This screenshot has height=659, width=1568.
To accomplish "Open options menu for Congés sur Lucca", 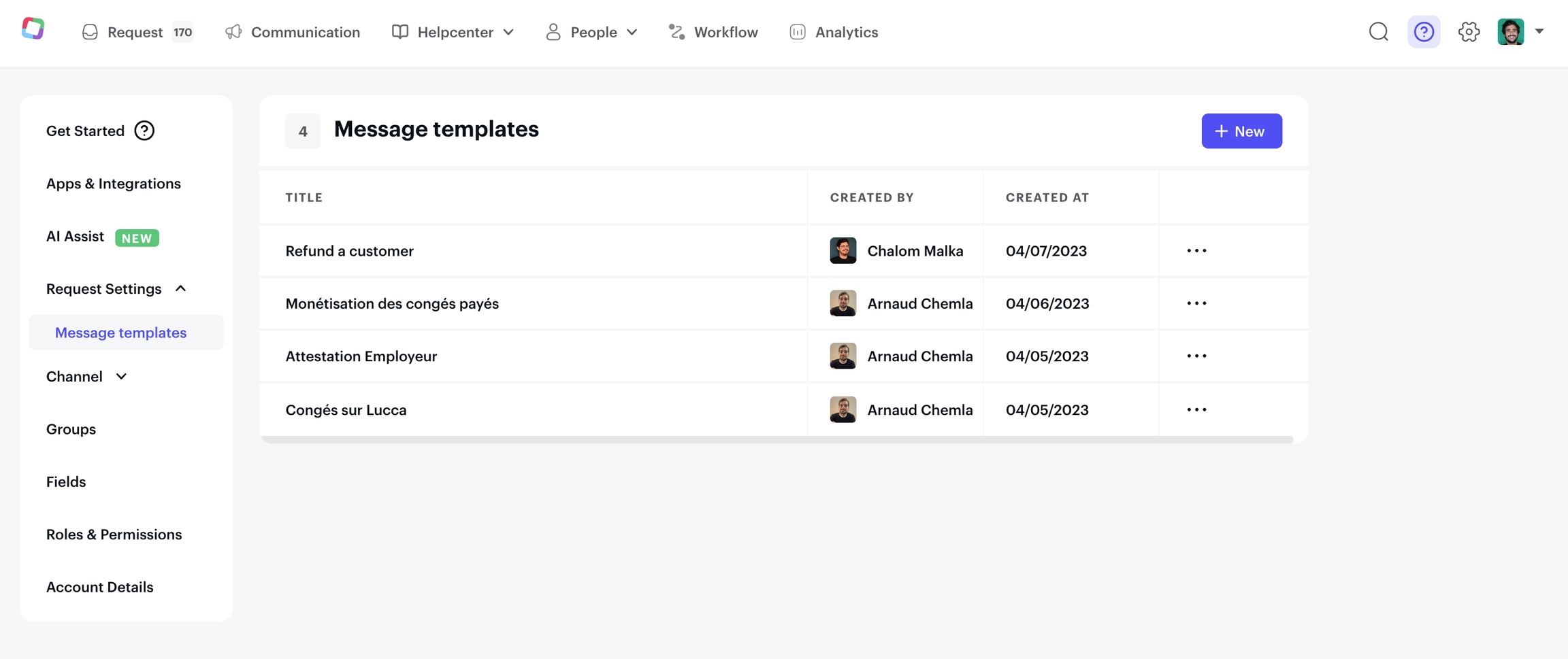I will [x=1196, y=410].
